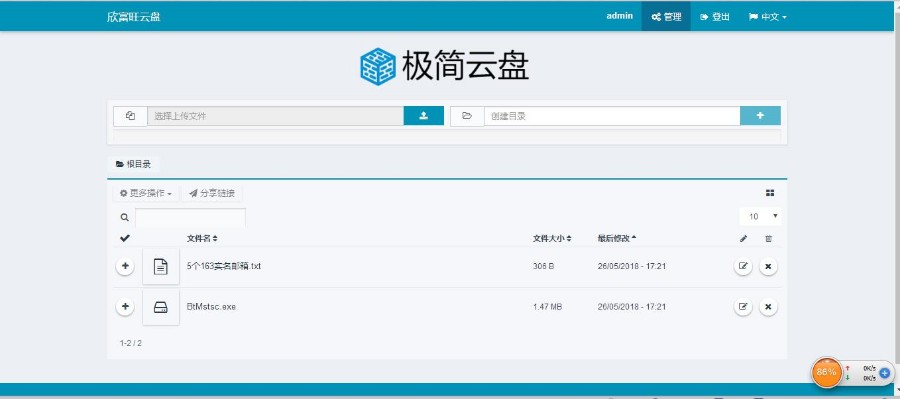This screenshot has height=399, width=900.
Task: Click the 极简云盘 logo
Action: click(x=444, y=66)
